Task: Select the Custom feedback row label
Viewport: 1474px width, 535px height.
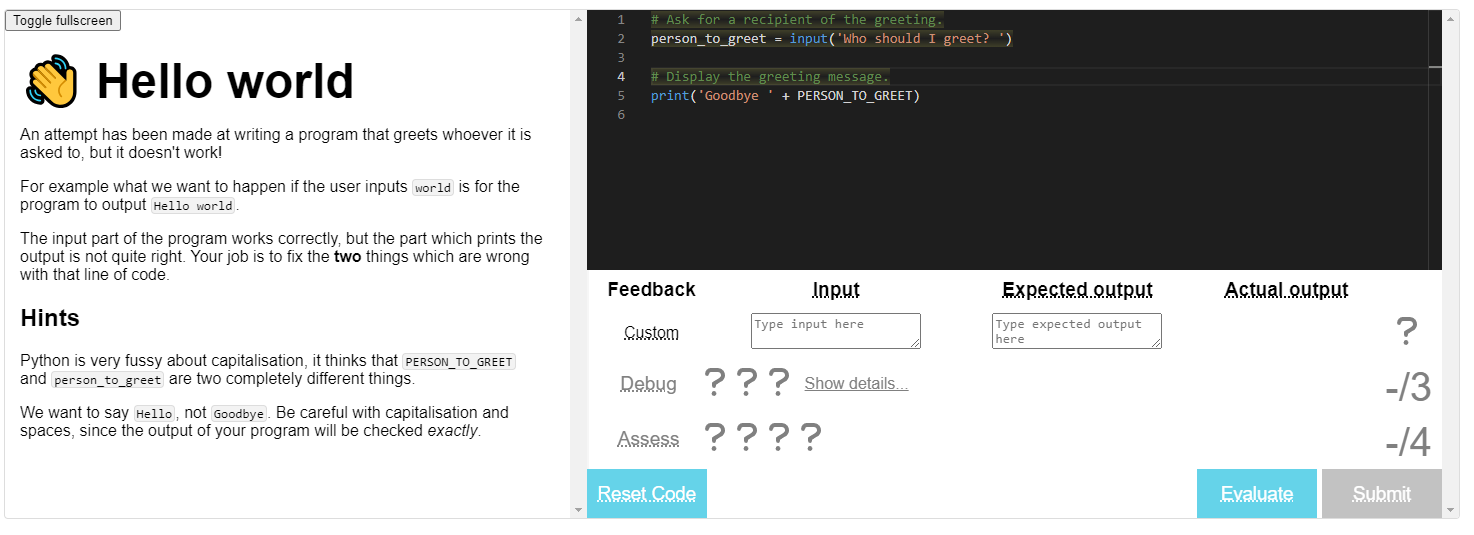Action: [x=651, y=333]
